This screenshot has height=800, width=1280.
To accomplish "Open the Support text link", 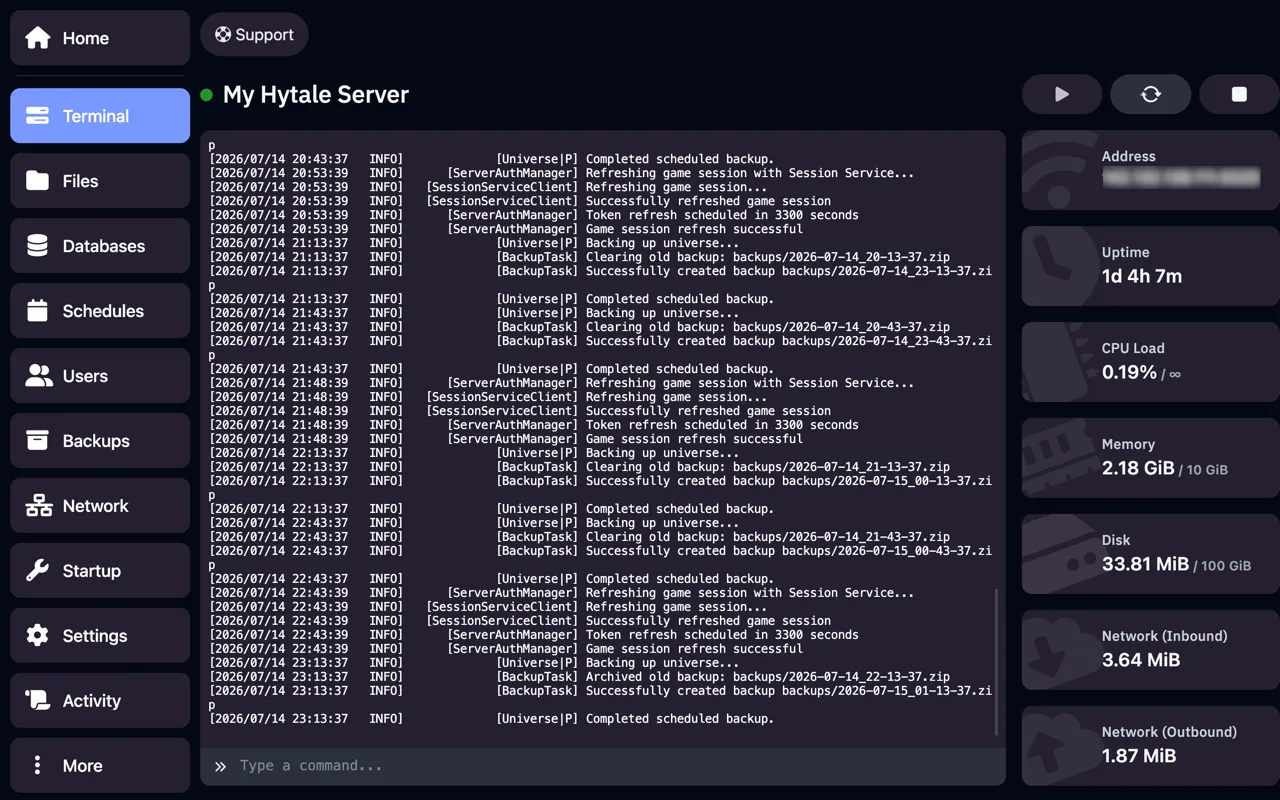I will click(x=264, y=35).
